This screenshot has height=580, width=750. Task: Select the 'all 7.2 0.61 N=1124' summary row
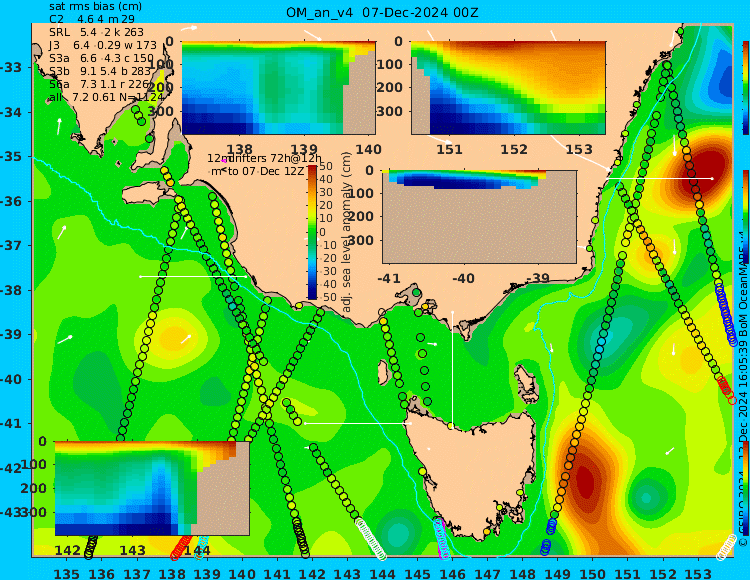click(x=106, y=98)
